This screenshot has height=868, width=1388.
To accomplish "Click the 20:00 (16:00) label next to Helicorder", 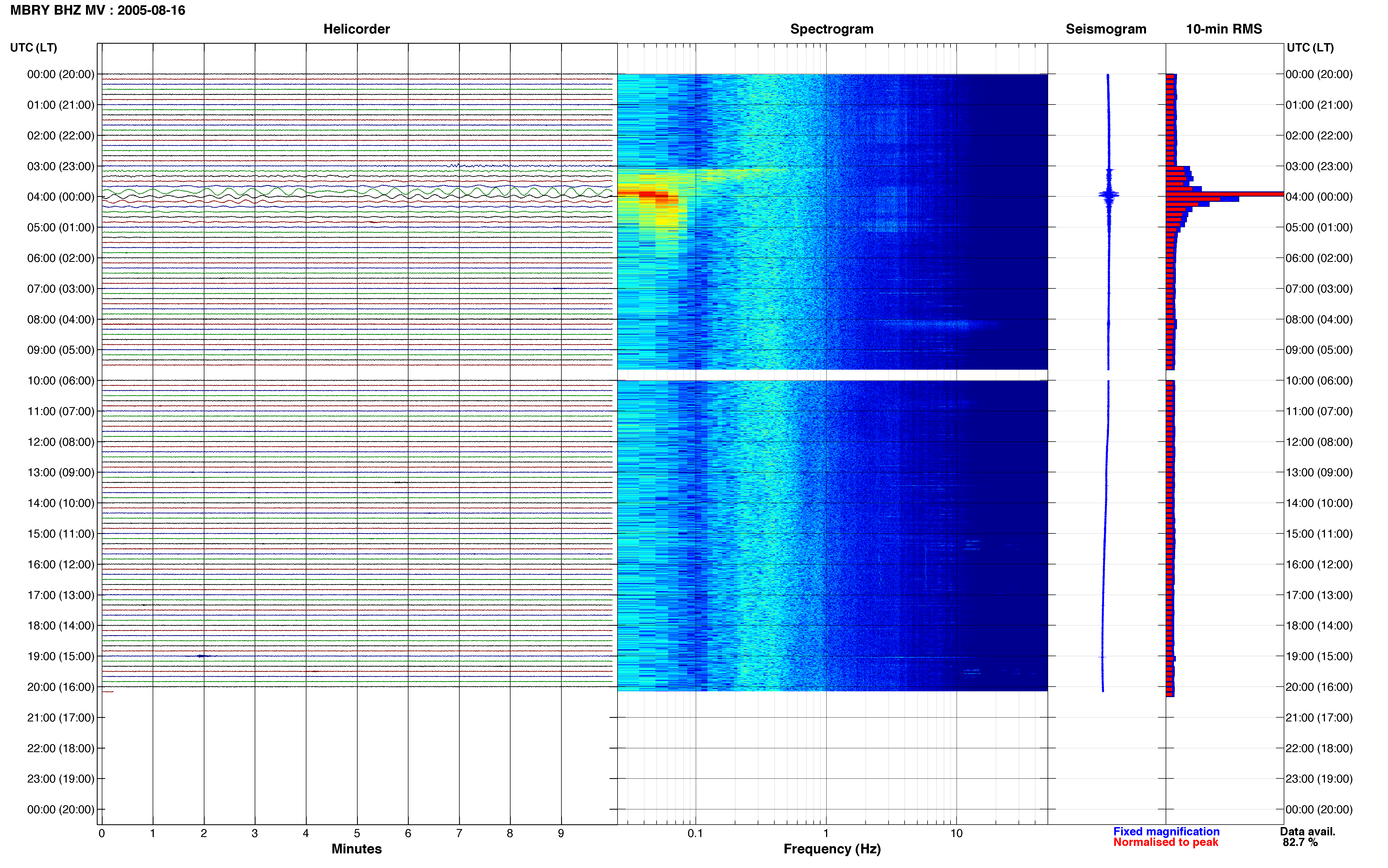I will (x=61, y=687).
